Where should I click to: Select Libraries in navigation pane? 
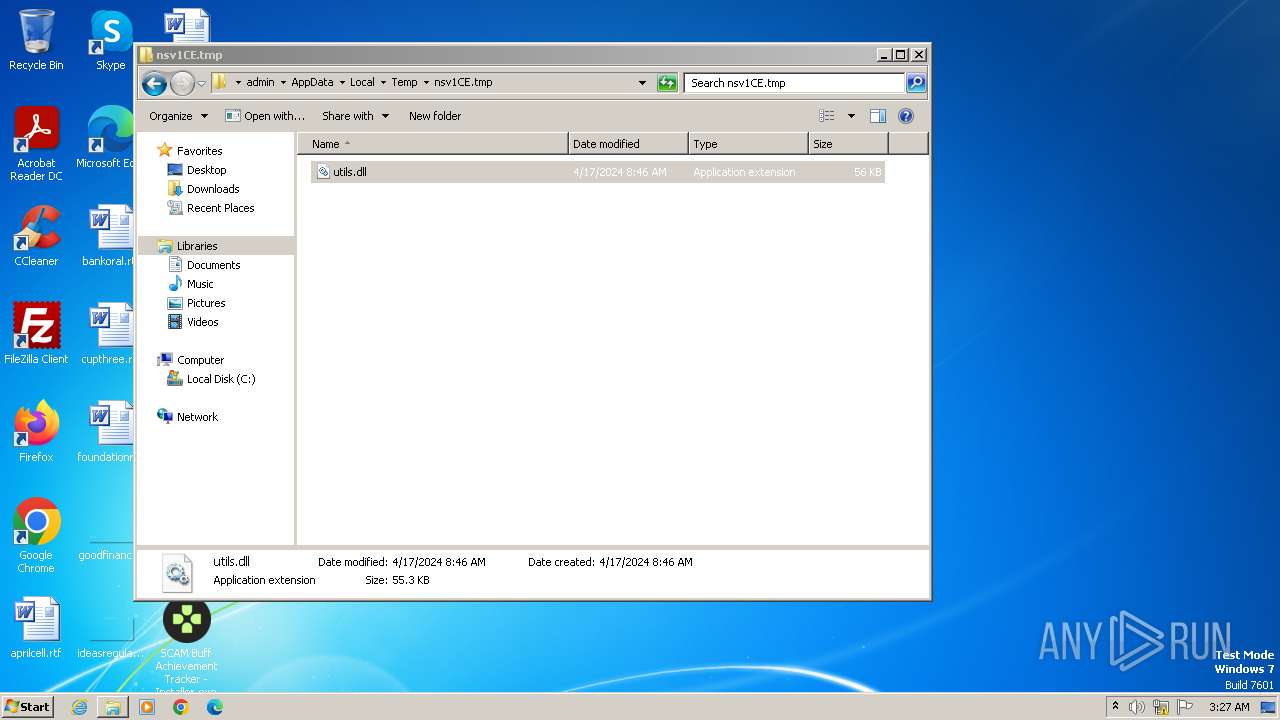point(197,246)
